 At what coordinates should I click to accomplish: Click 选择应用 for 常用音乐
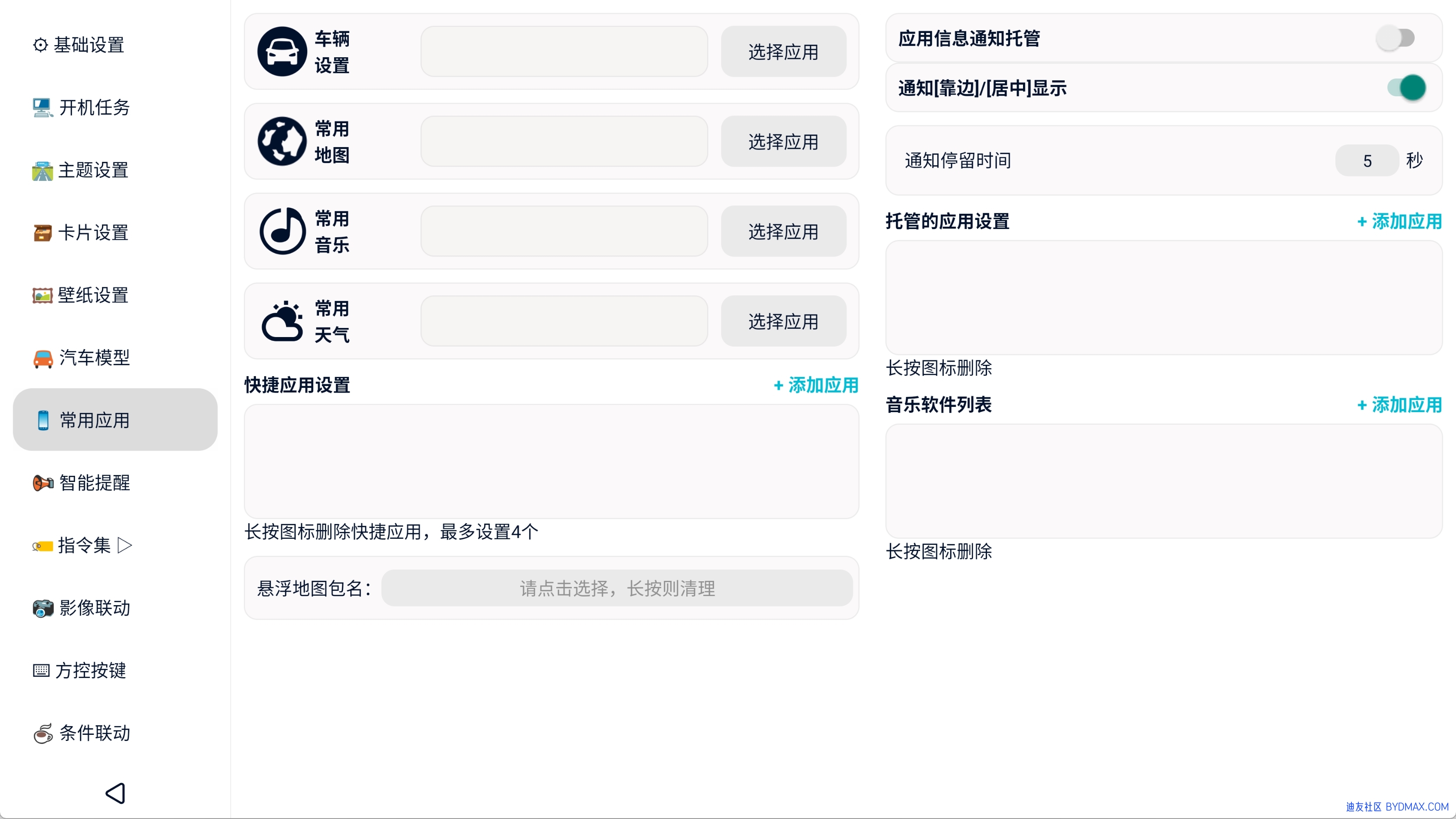[x=784, y=231]
